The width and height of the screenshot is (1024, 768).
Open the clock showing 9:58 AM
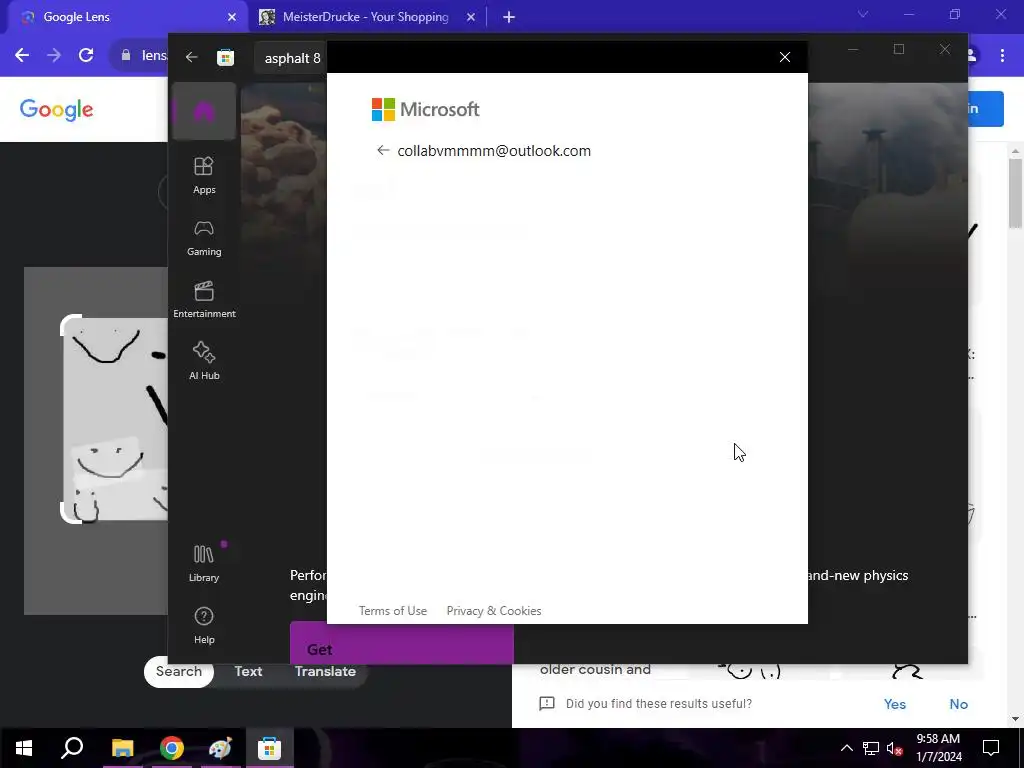click(x=938, y=748)
